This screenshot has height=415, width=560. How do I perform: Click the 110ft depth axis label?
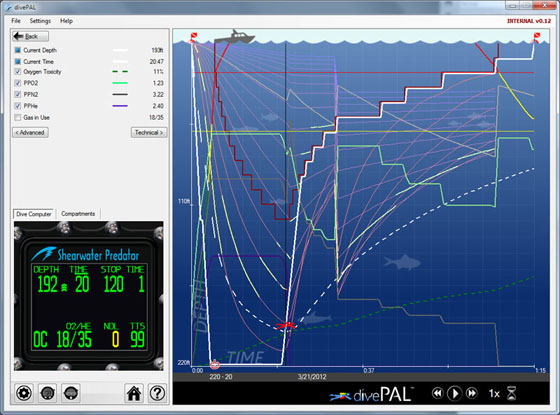(184, 201)
